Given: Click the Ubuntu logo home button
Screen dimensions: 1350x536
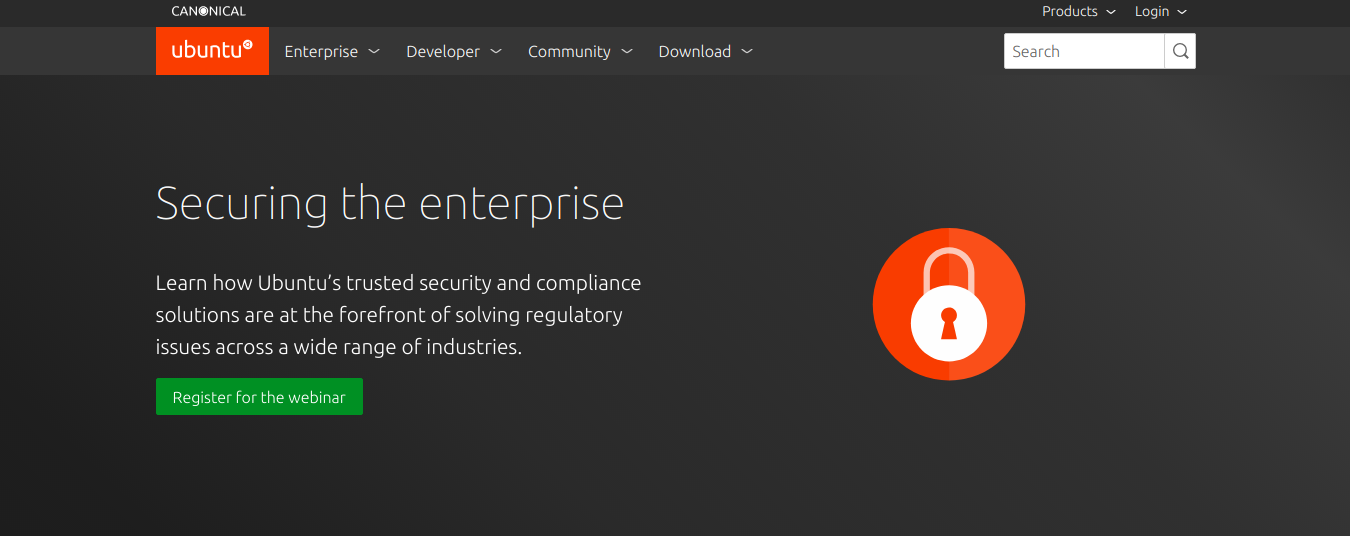Looking at the screenshot, I should 212,51.
